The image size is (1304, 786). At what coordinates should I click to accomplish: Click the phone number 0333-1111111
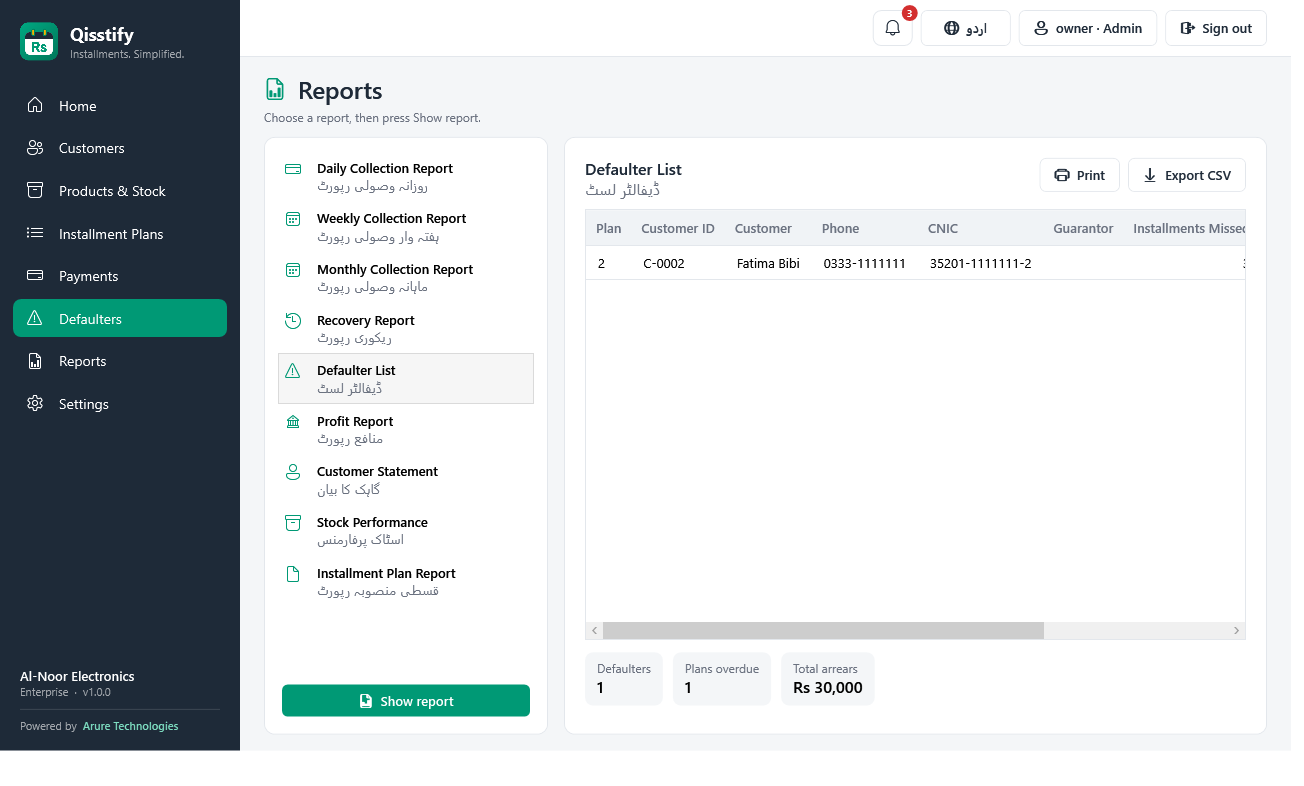pyautogui.click(x=865, y=263)
